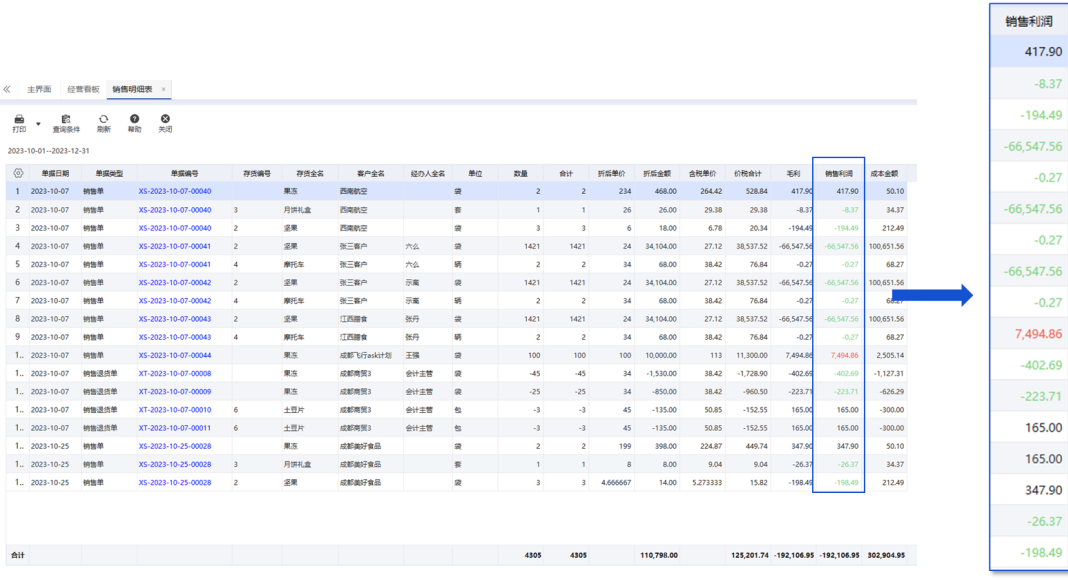The width and height of the screenshot is (1068, 580).
Task: Click the 成本金额 column header
Action: click(884, 173)
